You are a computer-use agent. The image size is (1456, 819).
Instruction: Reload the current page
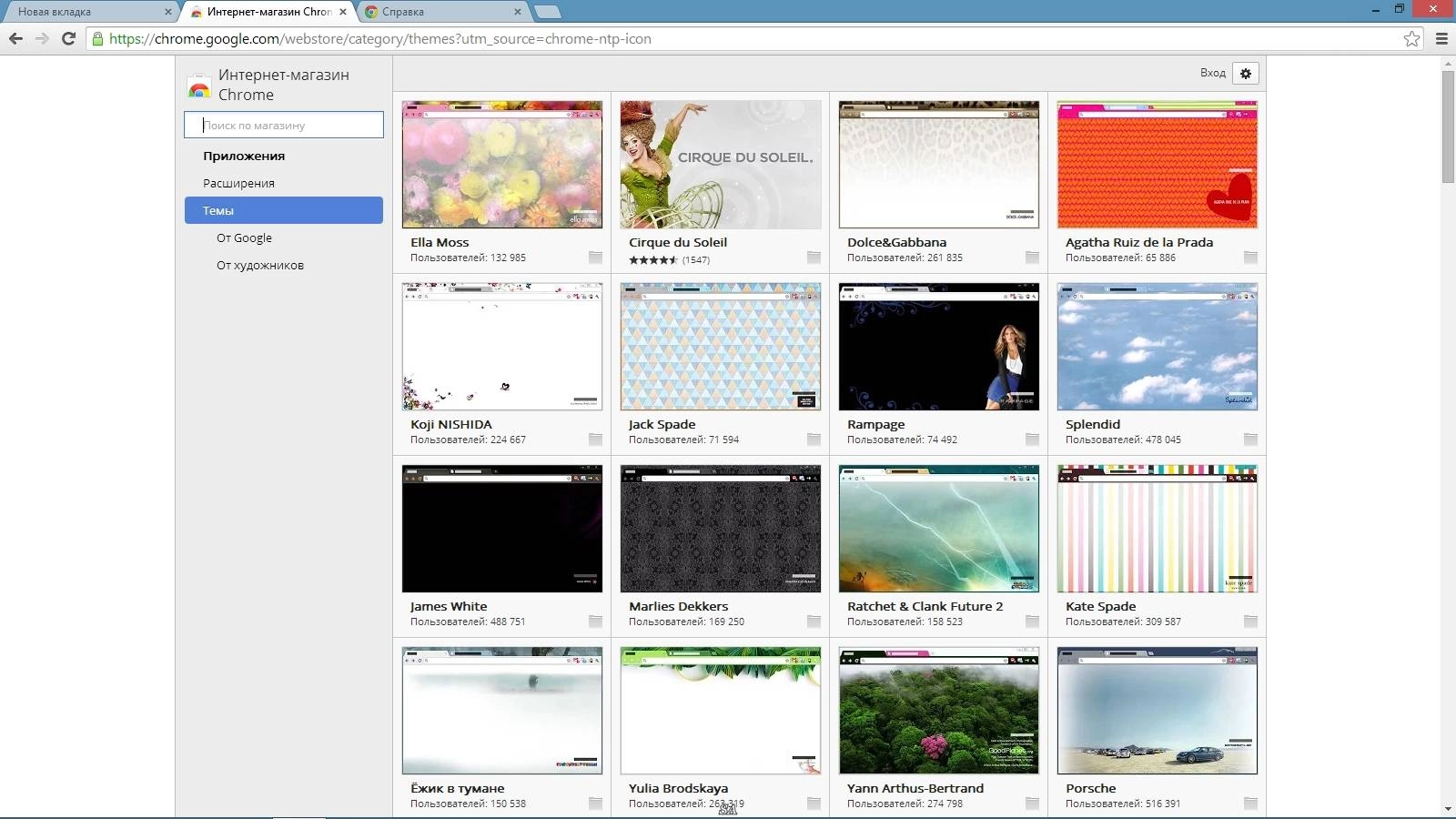68,38
